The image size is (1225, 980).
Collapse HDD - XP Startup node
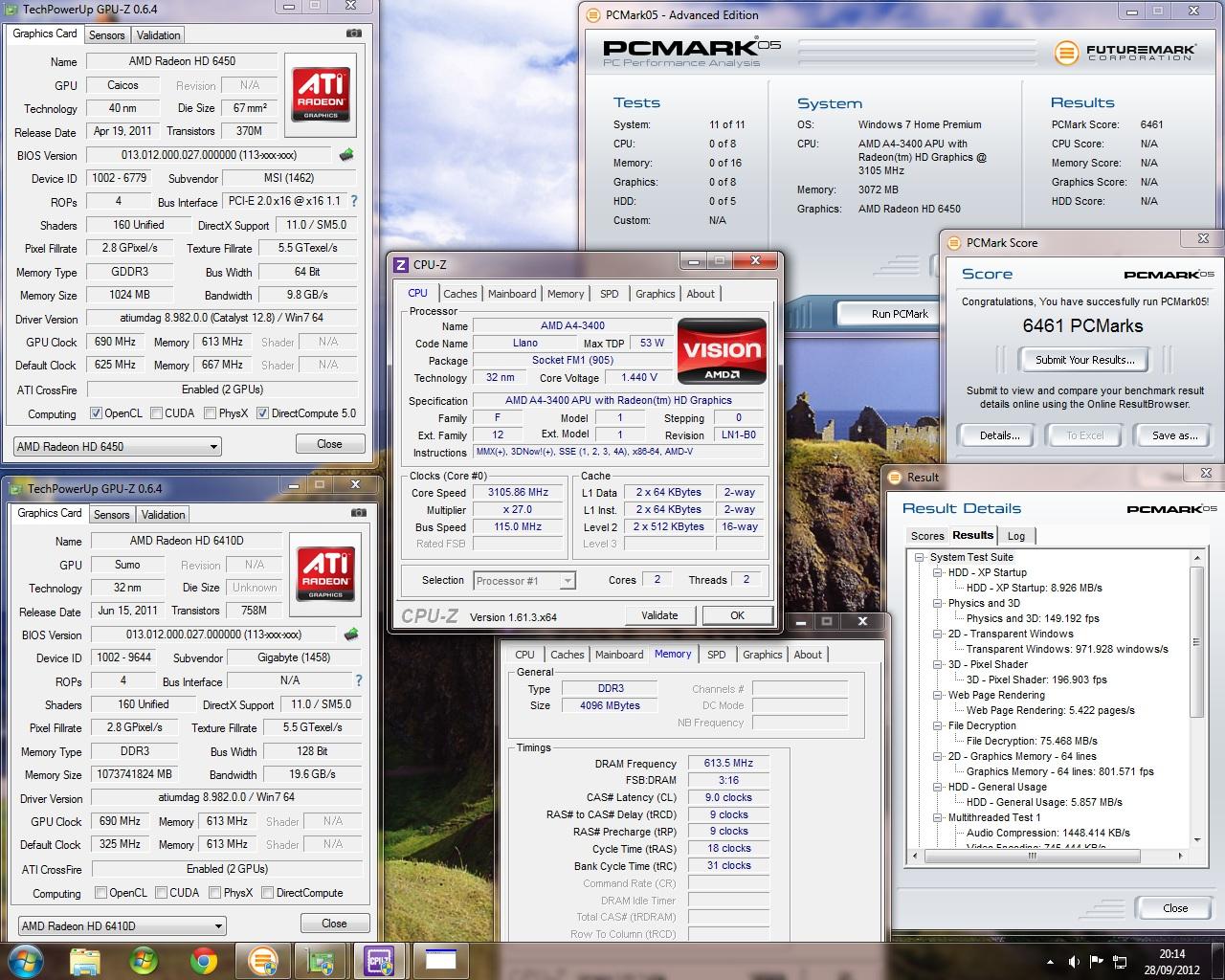938,572
